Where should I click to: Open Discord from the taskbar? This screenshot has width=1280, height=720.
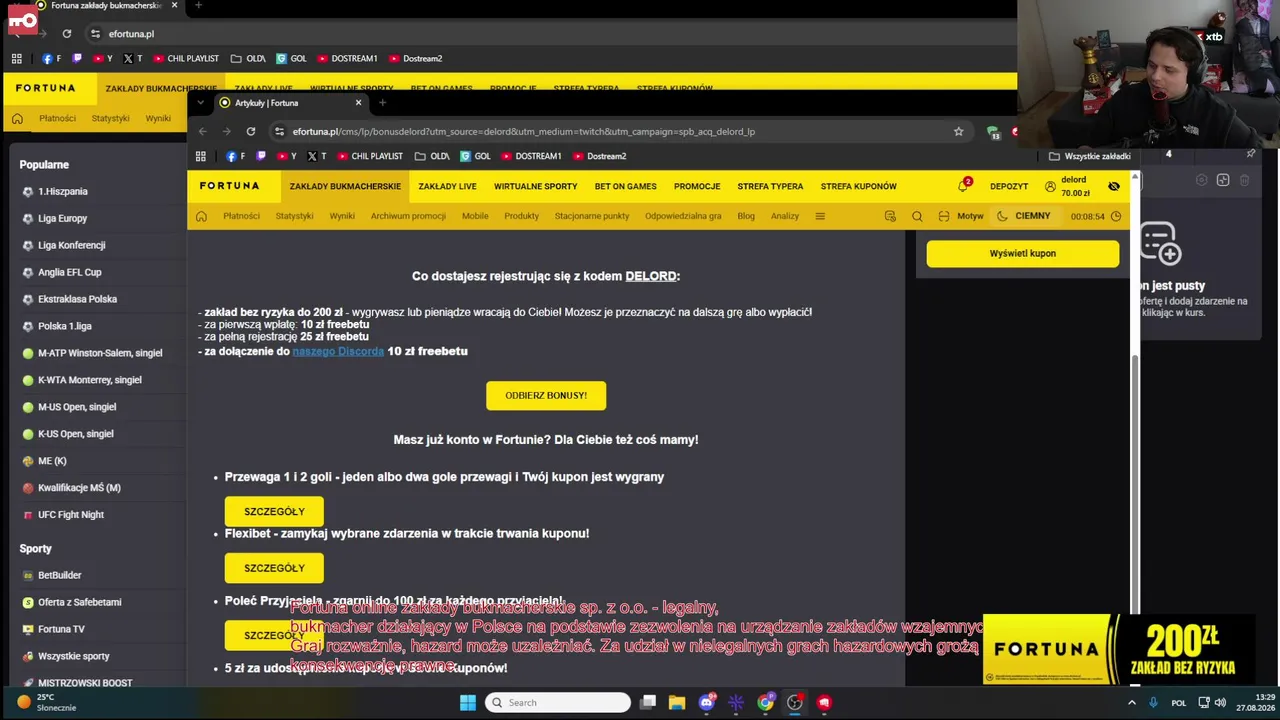pyautogui.click(x=707, y=702)
